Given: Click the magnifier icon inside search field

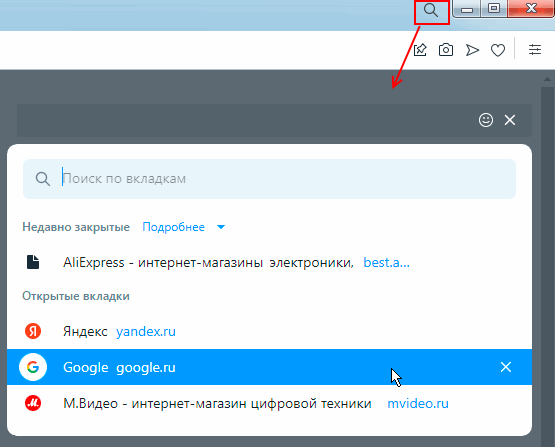Looking at the screenshot, I should (43, 179).
